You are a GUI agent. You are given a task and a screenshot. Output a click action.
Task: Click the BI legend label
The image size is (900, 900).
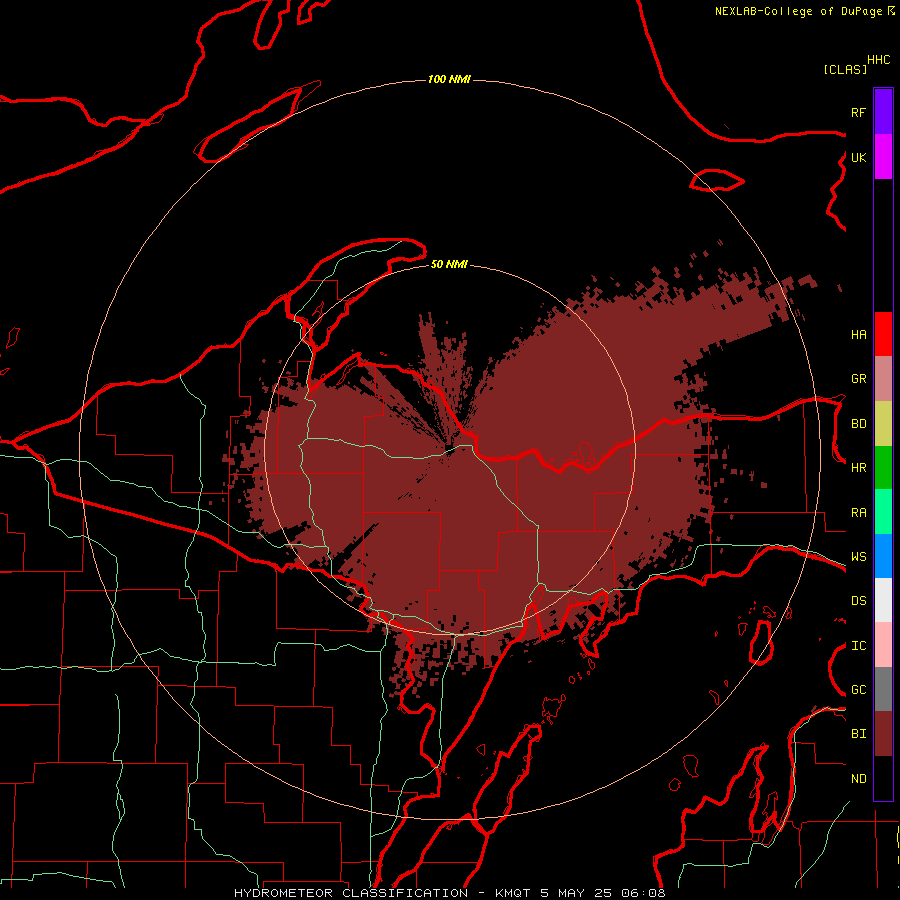(858, 734)
